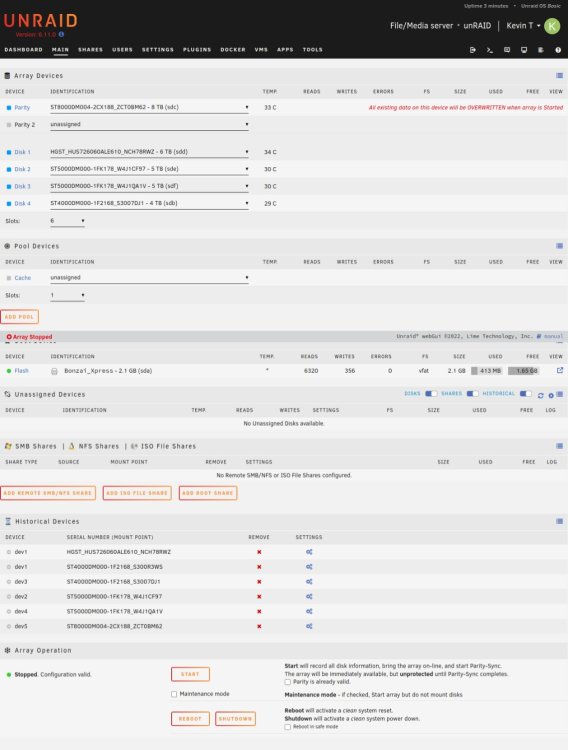Click Add ISO File Share button

coord(137,493)
